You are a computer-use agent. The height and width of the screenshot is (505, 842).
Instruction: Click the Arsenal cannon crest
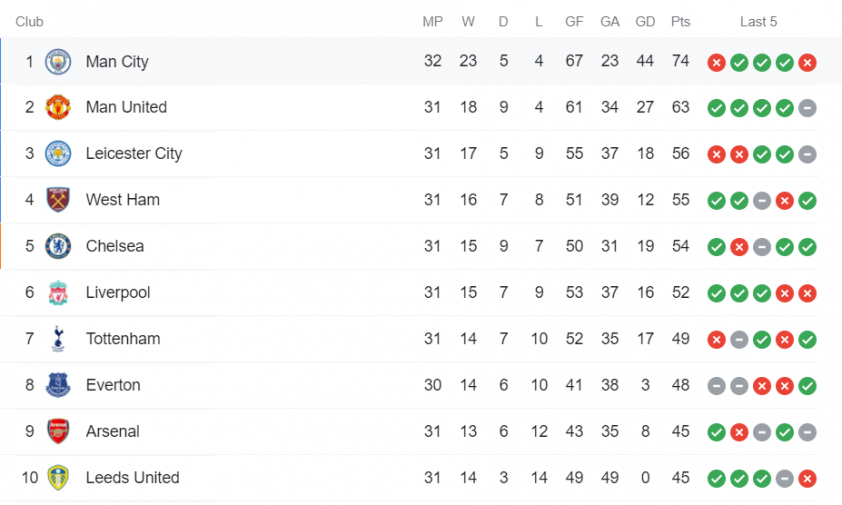(x=58, y=431)
